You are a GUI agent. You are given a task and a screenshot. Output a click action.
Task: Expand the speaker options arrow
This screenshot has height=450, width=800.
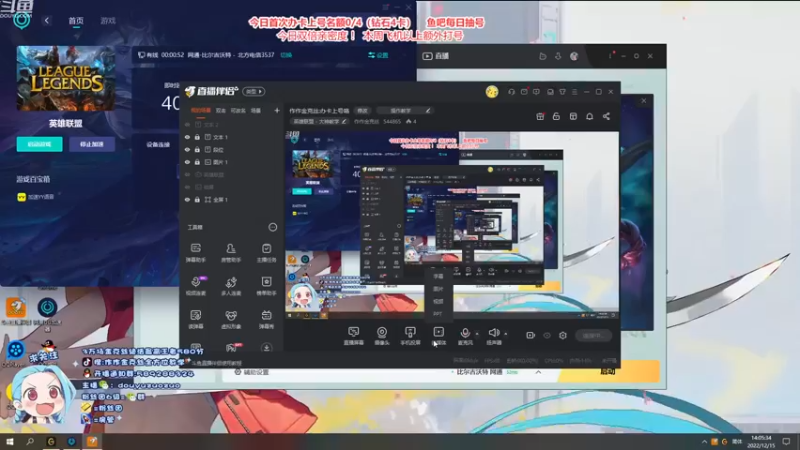point(506,334)
